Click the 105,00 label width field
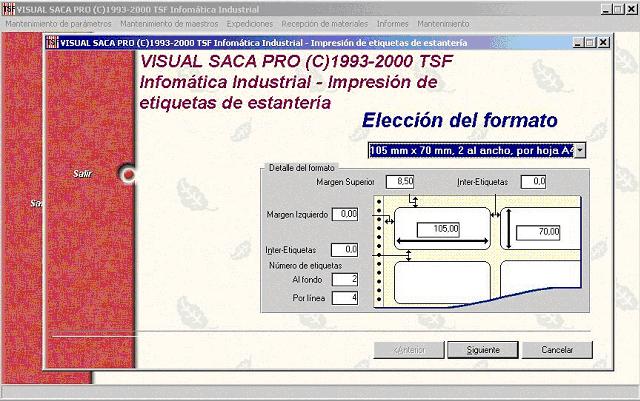This screenshot has height=401, width=640. 438,229
